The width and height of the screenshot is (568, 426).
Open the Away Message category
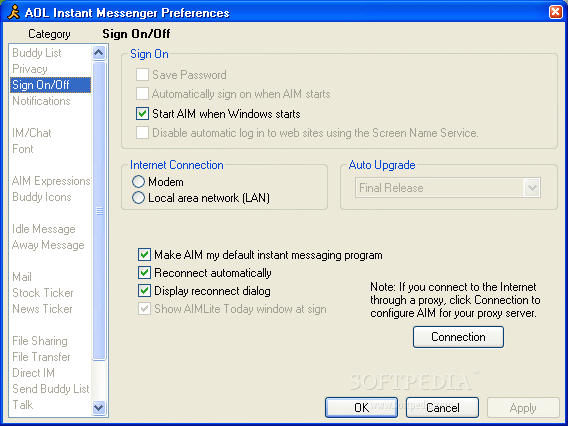[x=48, y=245]
